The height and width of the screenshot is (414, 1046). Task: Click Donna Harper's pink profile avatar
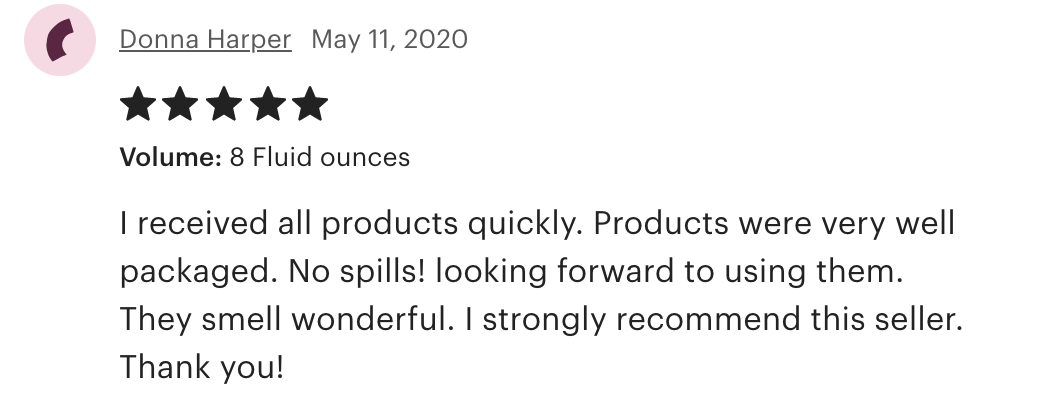pos(59,44)
